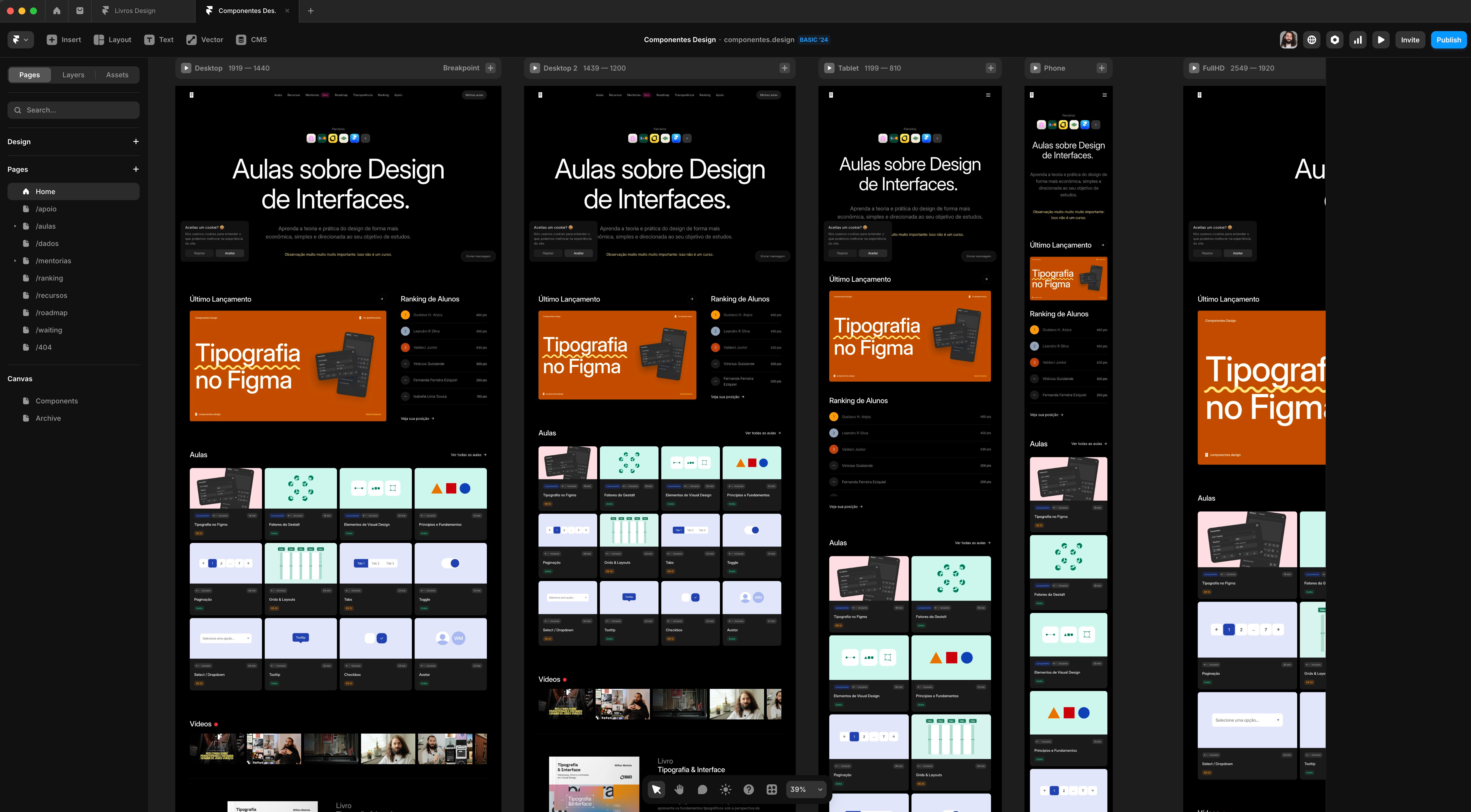
Task: Click the preview play button top right
Action: [1381, 40]
